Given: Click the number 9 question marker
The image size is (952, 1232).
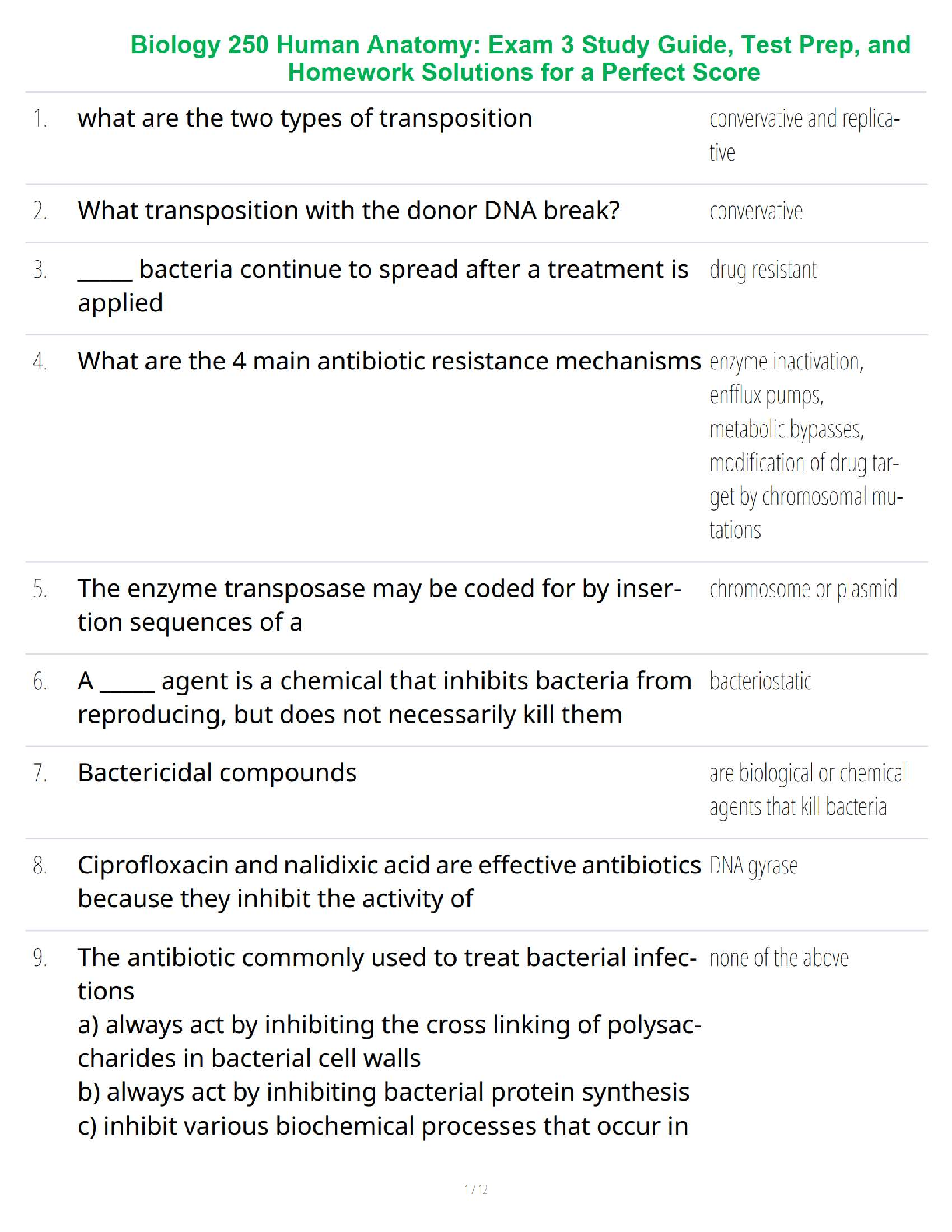Looking at the screenshot, I should (x=40, y=958).
